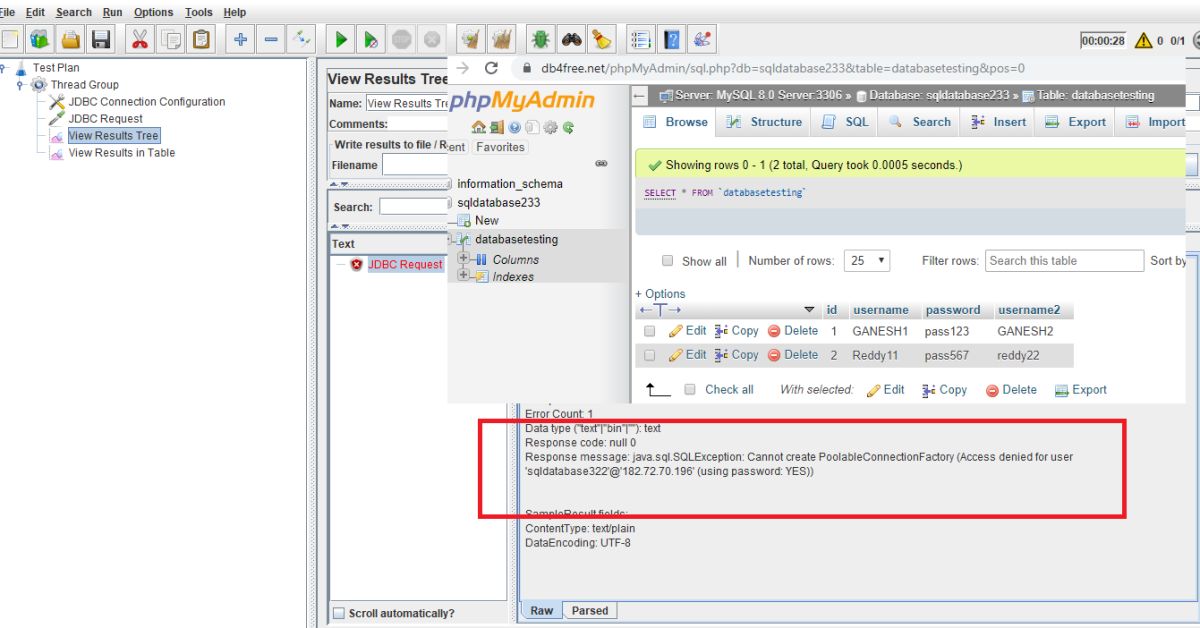Click Reset Search yellow broom icon

(601, 39)
